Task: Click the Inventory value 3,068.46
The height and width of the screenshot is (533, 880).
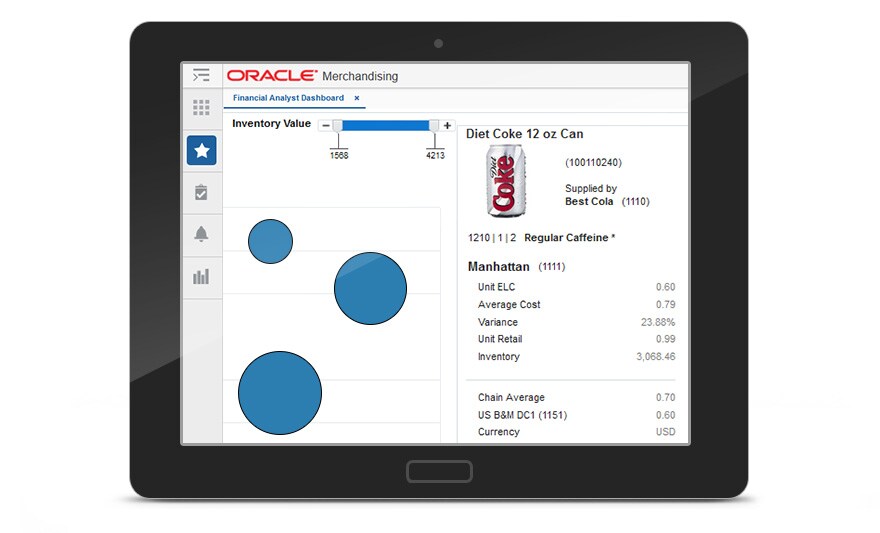Action: pyautogui.click(x=656, y=357)
